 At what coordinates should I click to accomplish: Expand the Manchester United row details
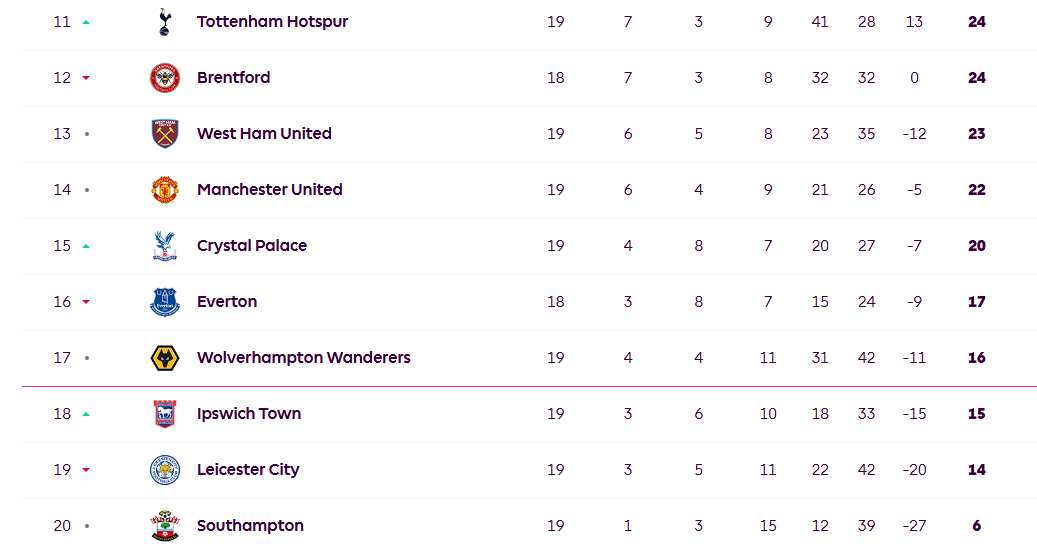[529, 190]
